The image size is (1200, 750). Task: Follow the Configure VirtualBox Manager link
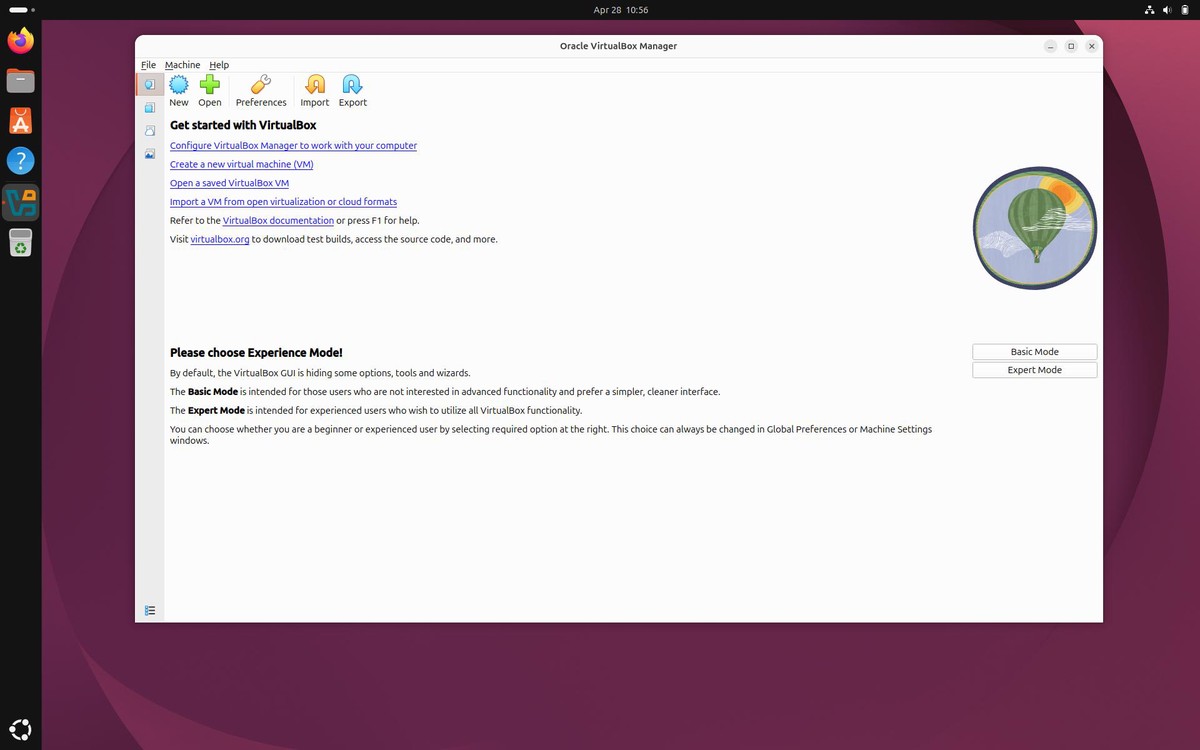[293, 146]
